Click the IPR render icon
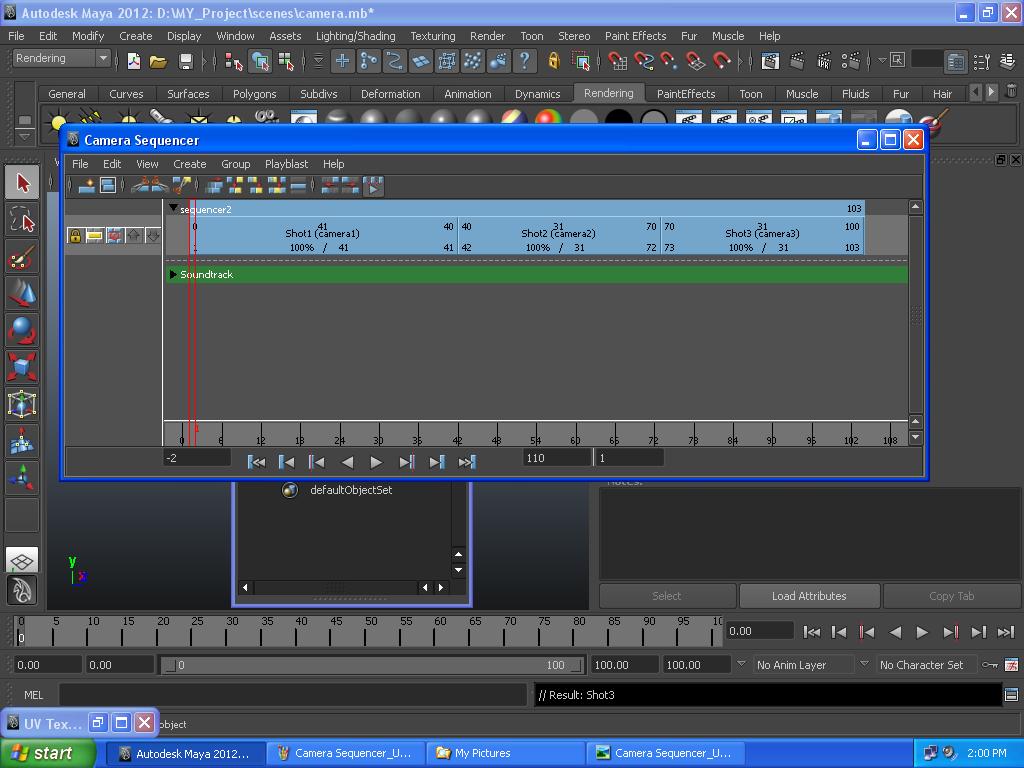1024x768 pixels. 824,61
